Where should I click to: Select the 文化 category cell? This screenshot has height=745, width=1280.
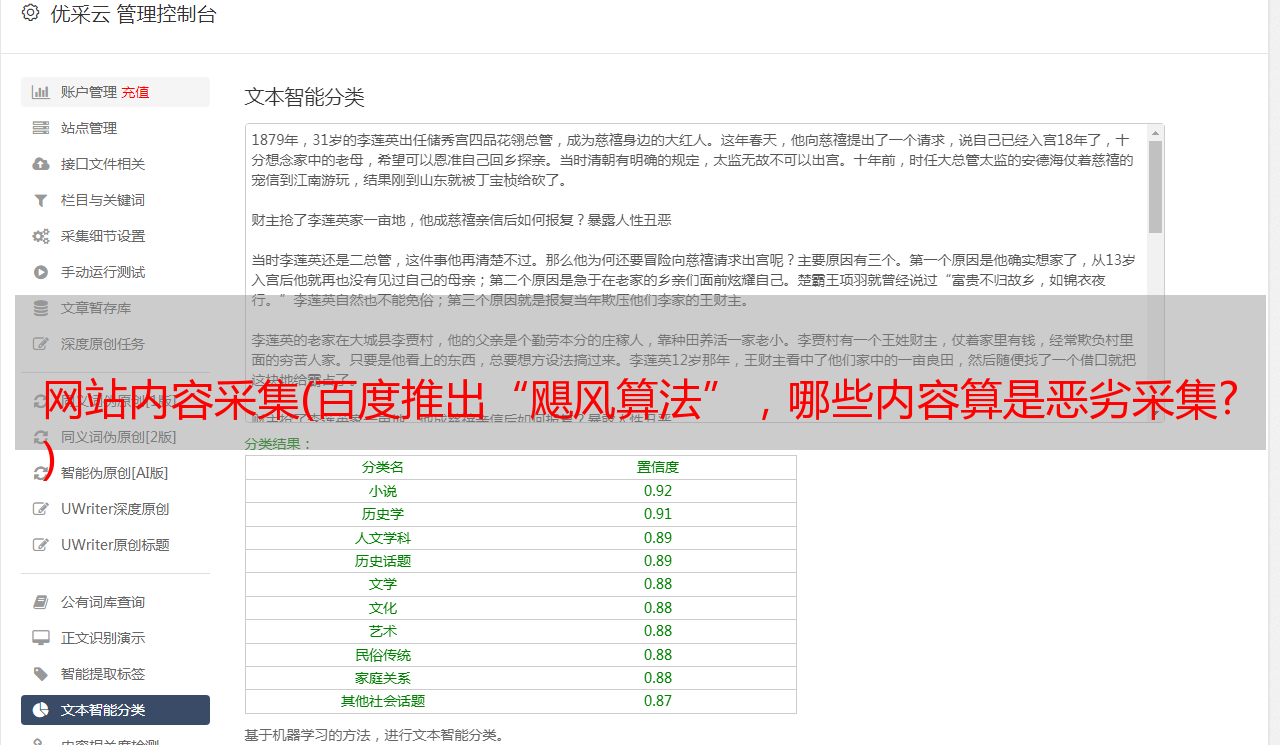[x=383, y=608]
